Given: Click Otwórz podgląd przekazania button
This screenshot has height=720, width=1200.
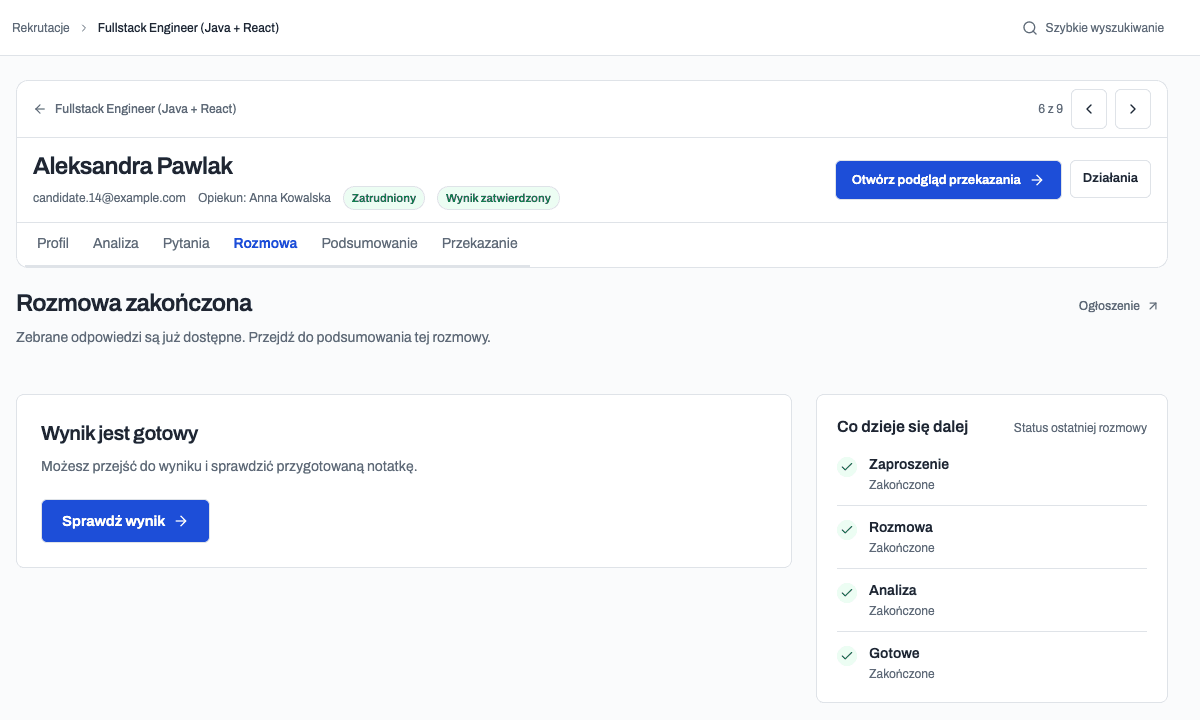Looking at the screenshot, I should [948, 180].
